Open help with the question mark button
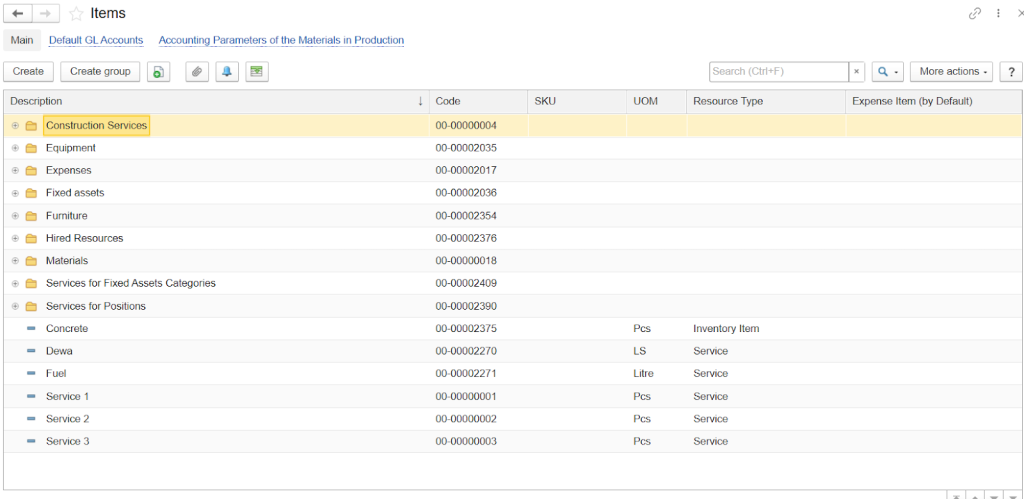1024x499 pixels. coord(1010,72)
